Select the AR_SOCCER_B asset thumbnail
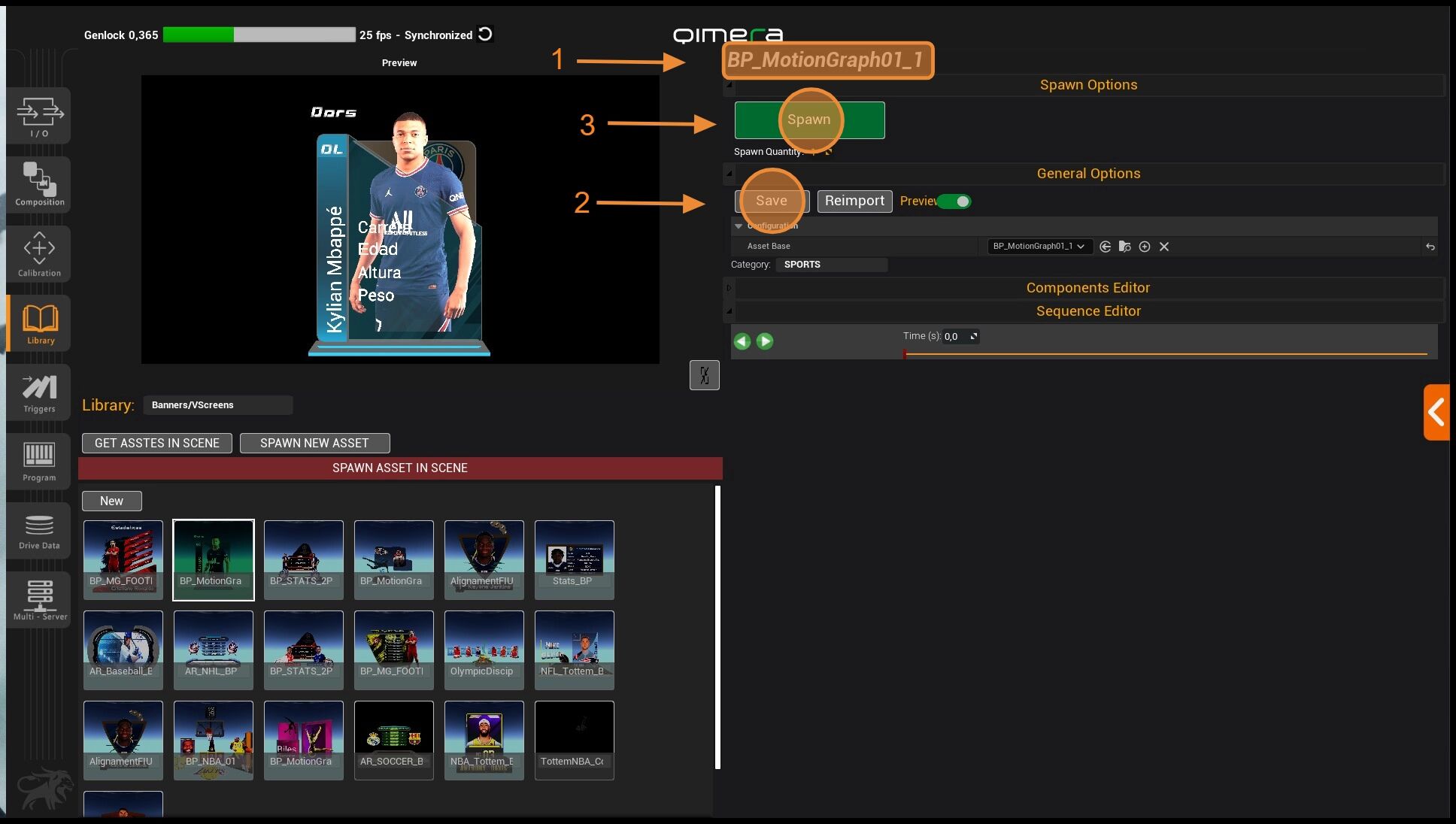This screenshot has width=1456, height=824. pos(393,740)
